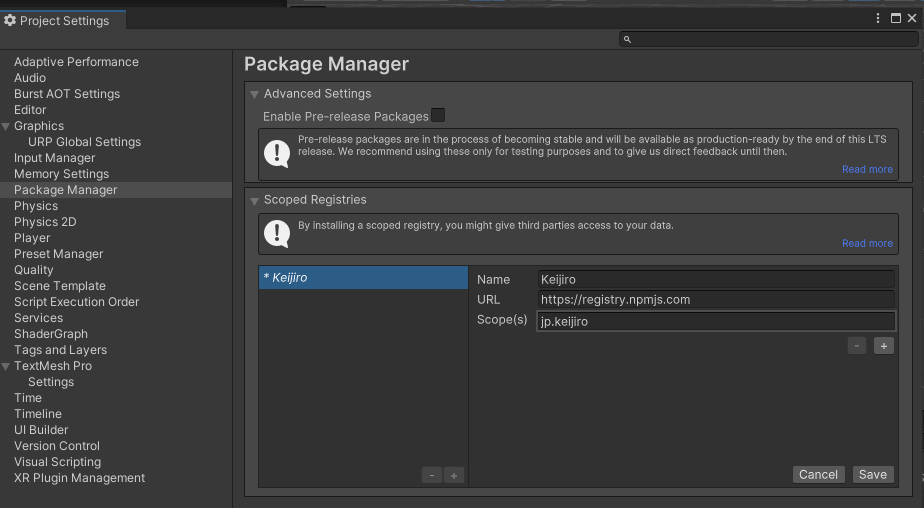Click the registry URL input field
The width and height of the screenshot is (924, 508).
tap(715, 300)
